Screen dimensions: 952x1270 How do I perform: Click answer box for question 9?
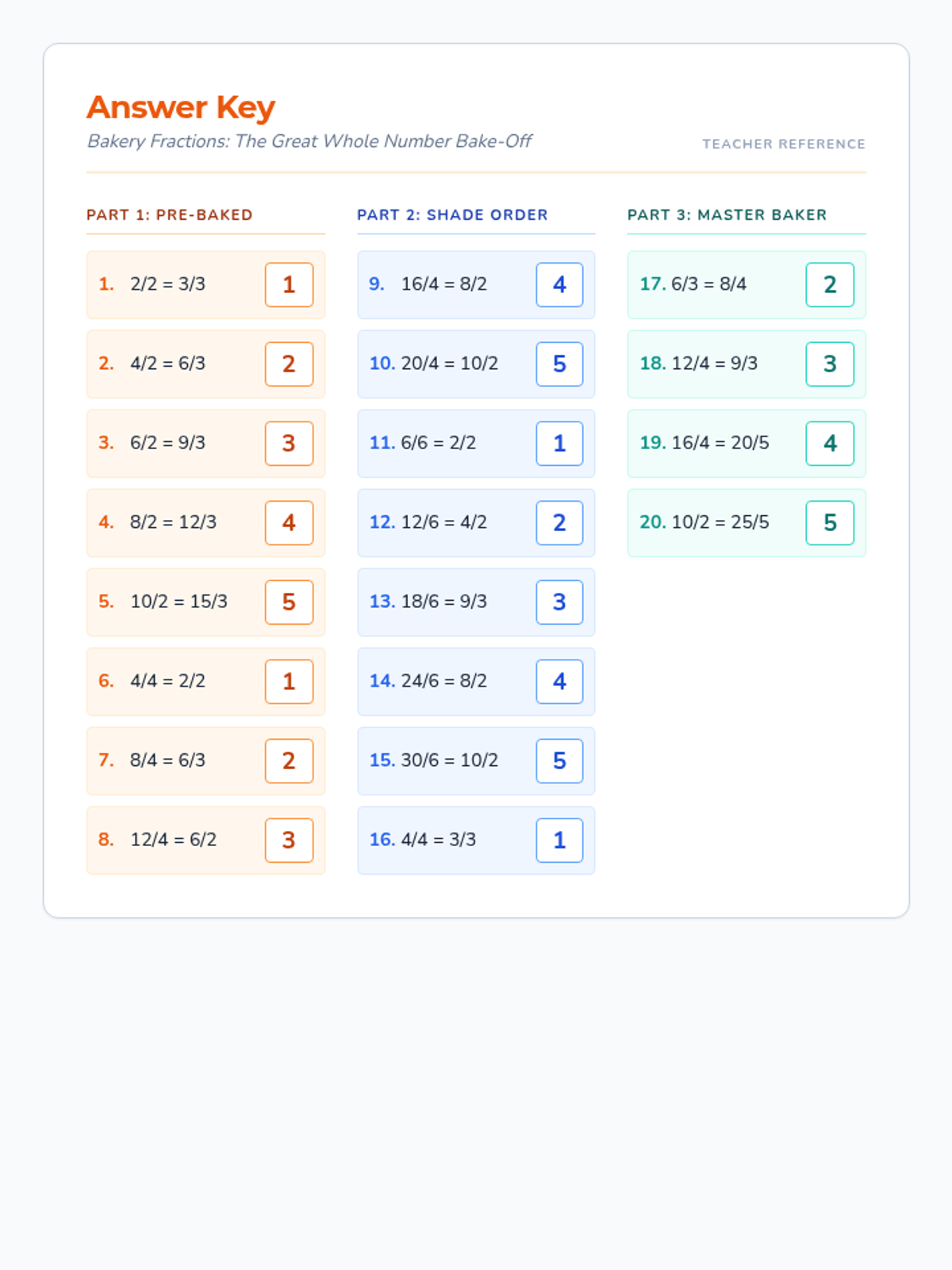coord(559,285)
